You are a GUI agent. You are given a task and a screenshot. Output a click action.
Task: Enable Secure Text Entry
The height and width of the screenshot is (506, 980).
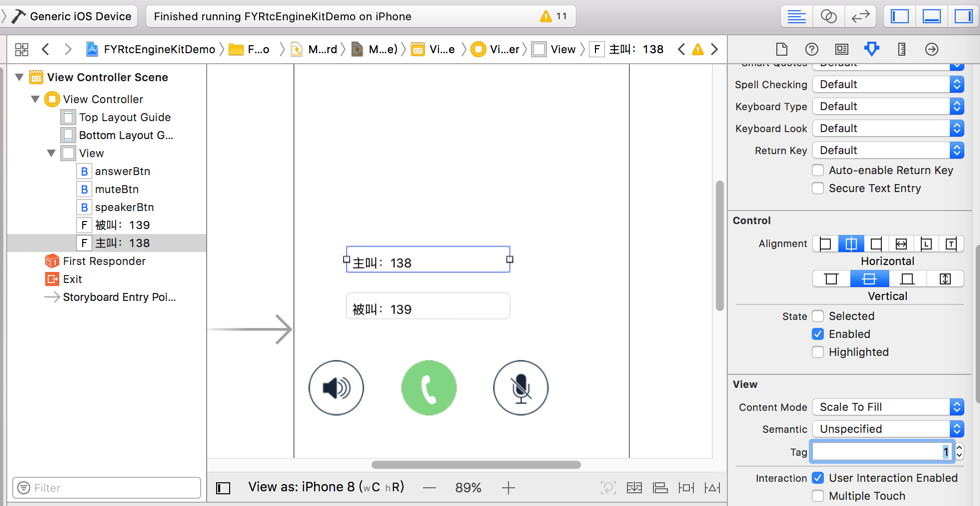(818, 188)
